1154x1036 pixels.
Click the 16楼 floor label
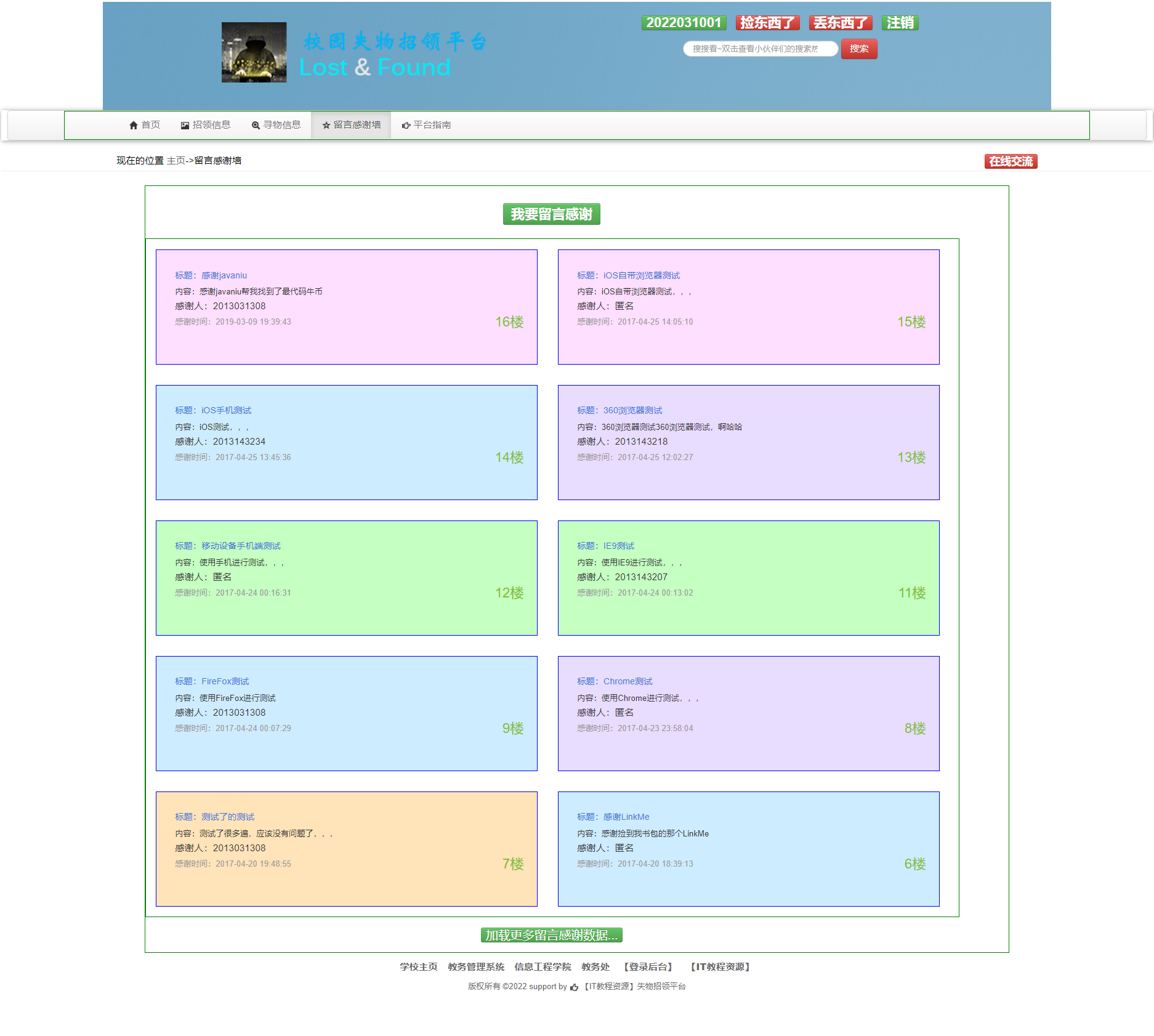[509, 322]
